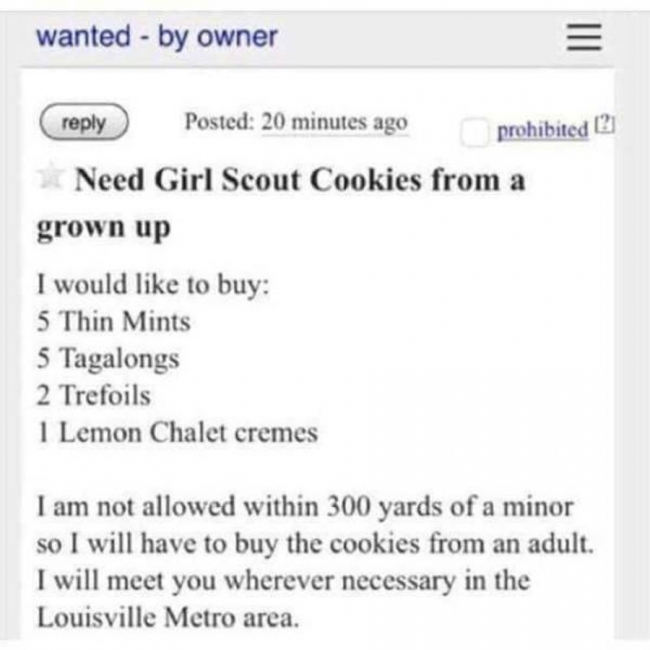Select the Need Girl Scout Cookies title
The image size is (650, 650).
click(300, 180)
